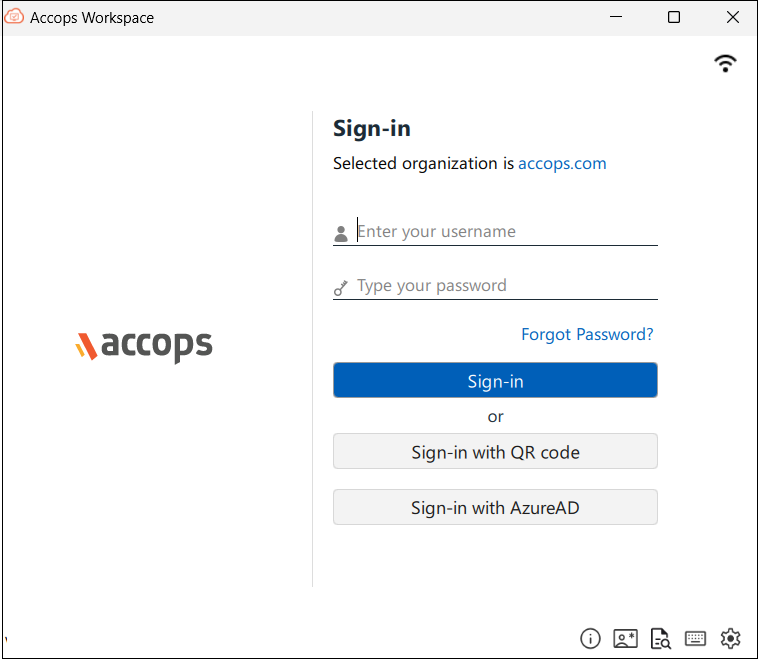Choose Sign-in with AzureAD

click(495, 507)
